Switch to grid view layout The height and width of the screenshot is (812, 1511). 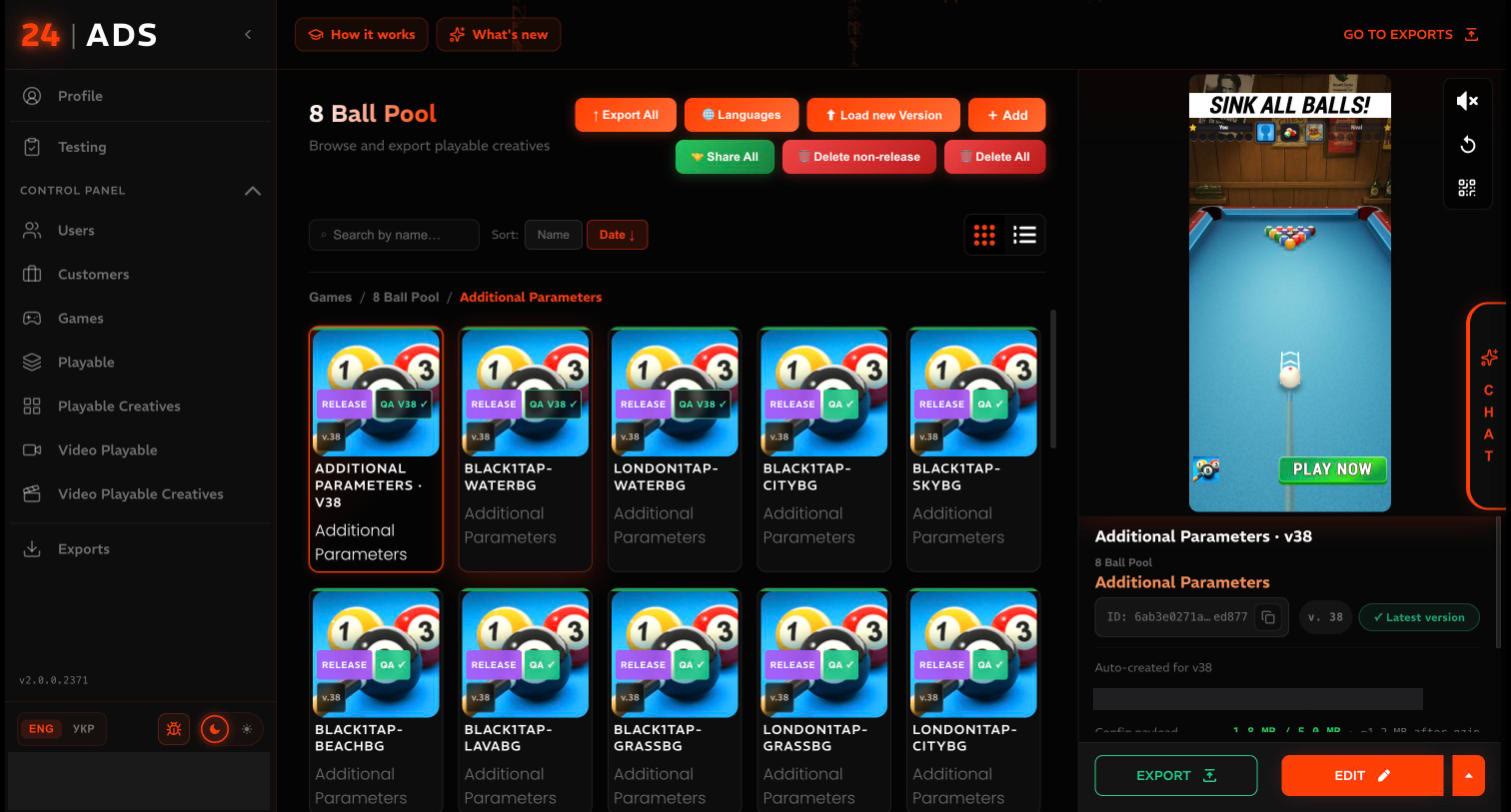[x=984, y=235]
